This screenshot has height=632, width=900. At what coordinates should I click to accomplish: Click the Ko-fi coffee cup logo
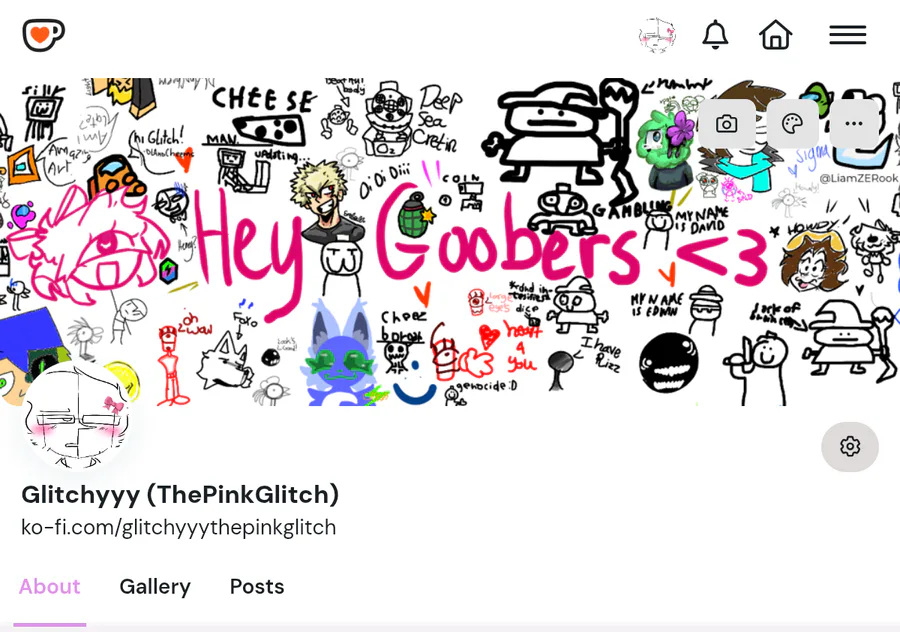(44, 35)
